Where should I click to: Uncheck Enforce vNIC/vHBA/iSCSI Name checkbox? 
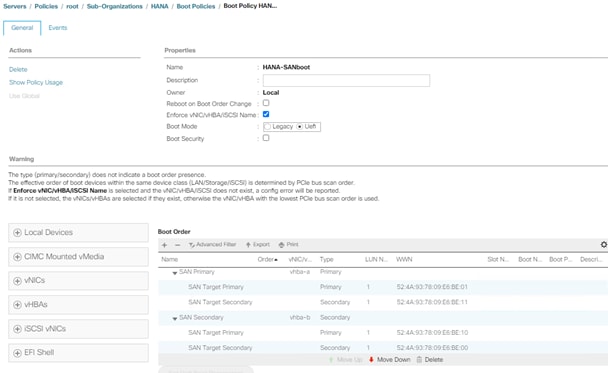[x=266, y=114]
